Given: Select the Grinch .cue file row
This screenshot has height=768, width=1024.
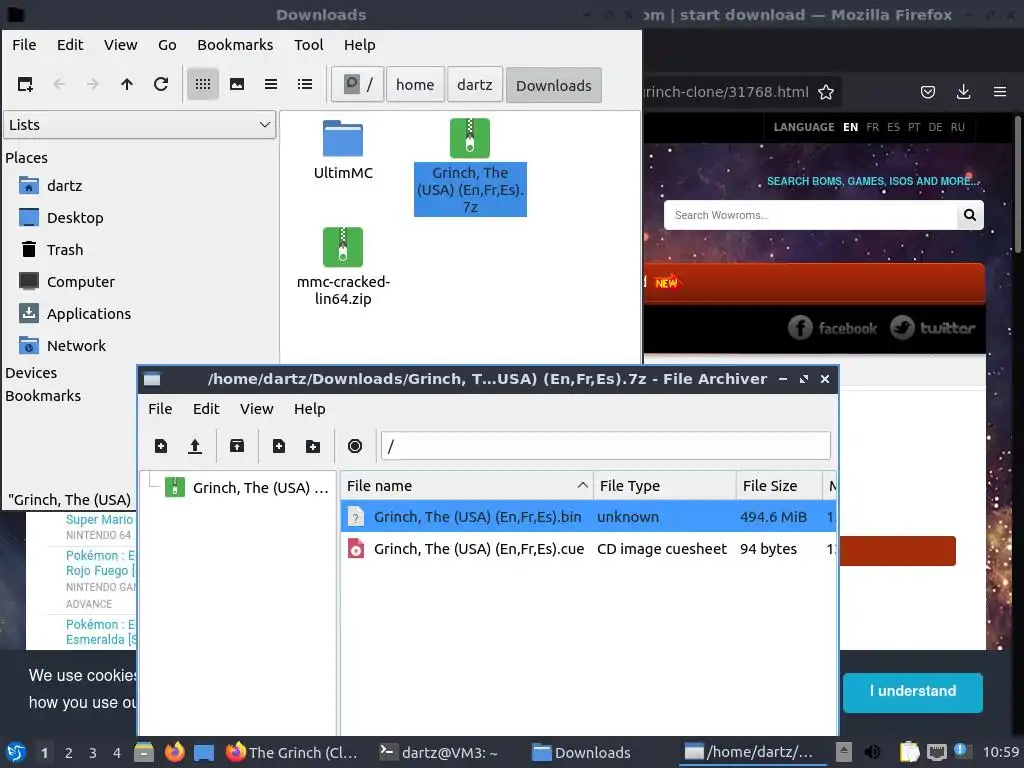Looking at the screenshot, I should (588, 549).
